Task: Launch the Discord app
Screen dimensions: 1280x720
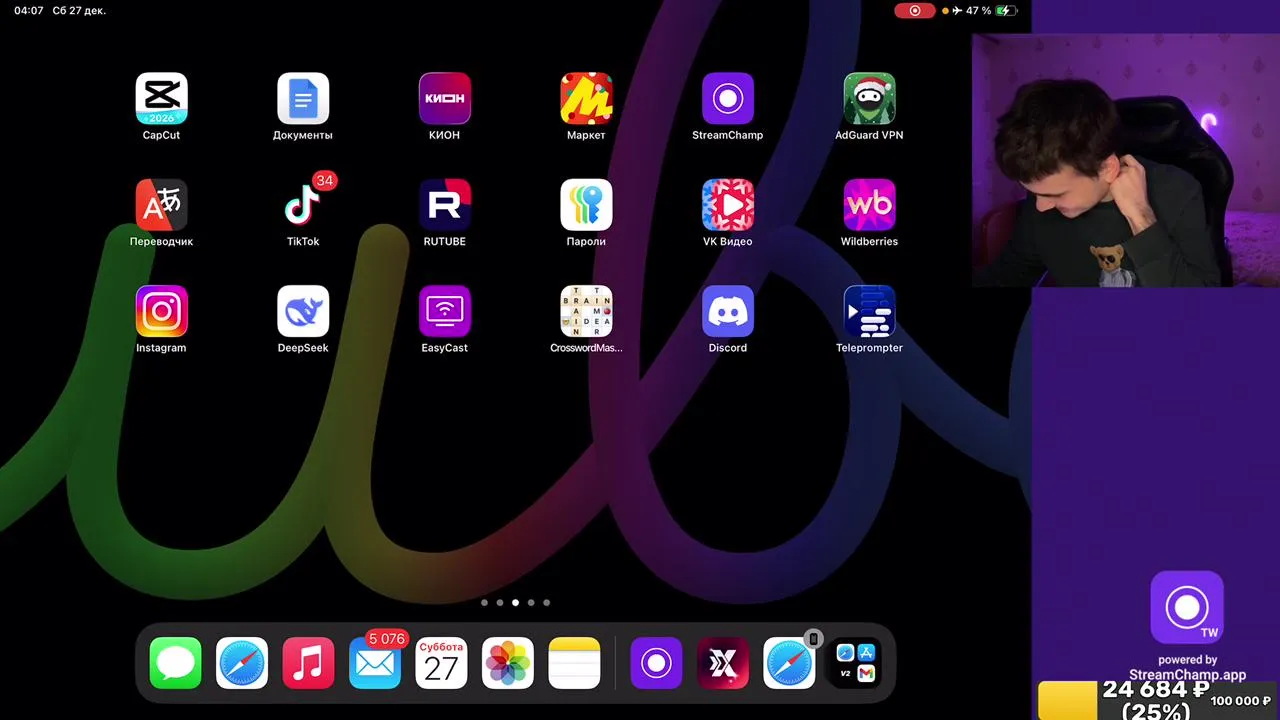Action: 728,311
